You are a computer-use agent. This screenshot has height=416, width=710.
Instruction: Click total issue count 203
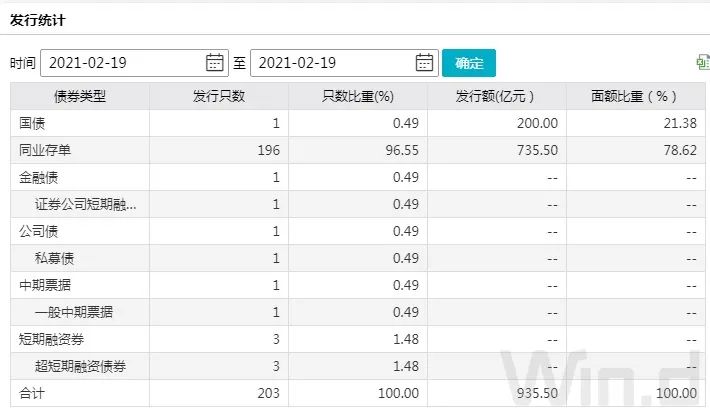coord(269,393)
